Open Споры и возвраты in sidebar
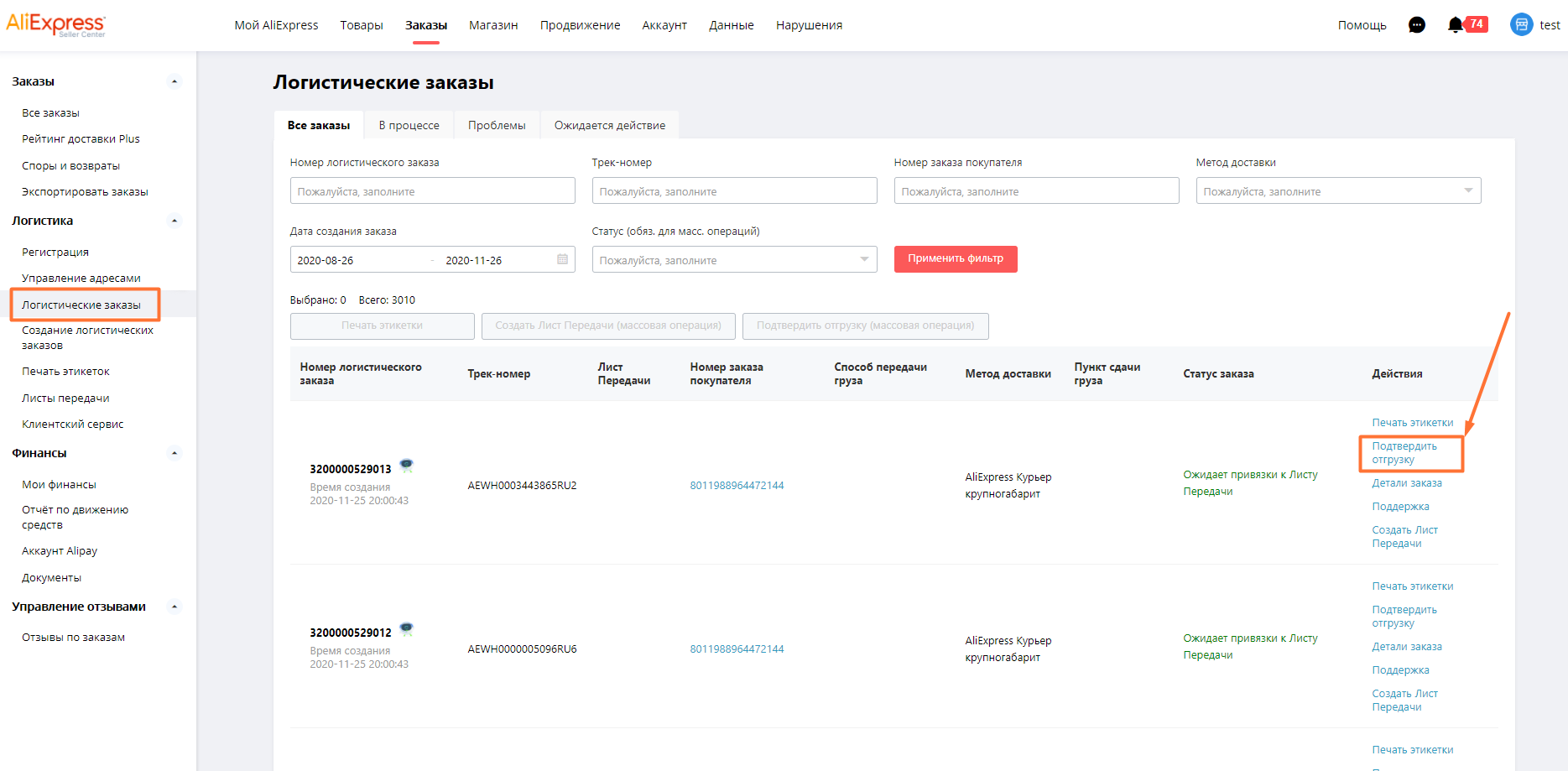Image resolution: width=1568 pixels, height=771 pixels. (70, 165)
